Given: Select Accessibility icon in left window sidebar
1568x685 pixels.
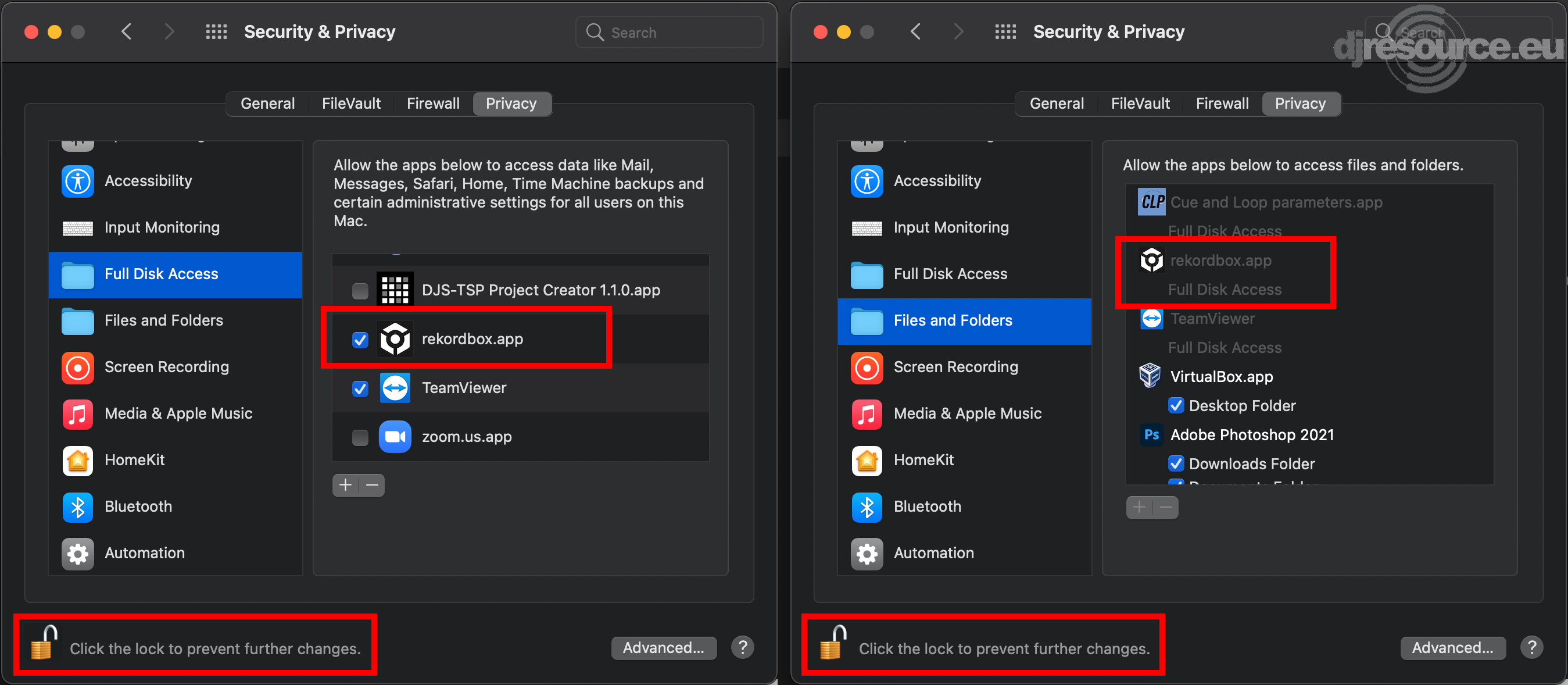Looking at the screenshot, I should 77,181.
